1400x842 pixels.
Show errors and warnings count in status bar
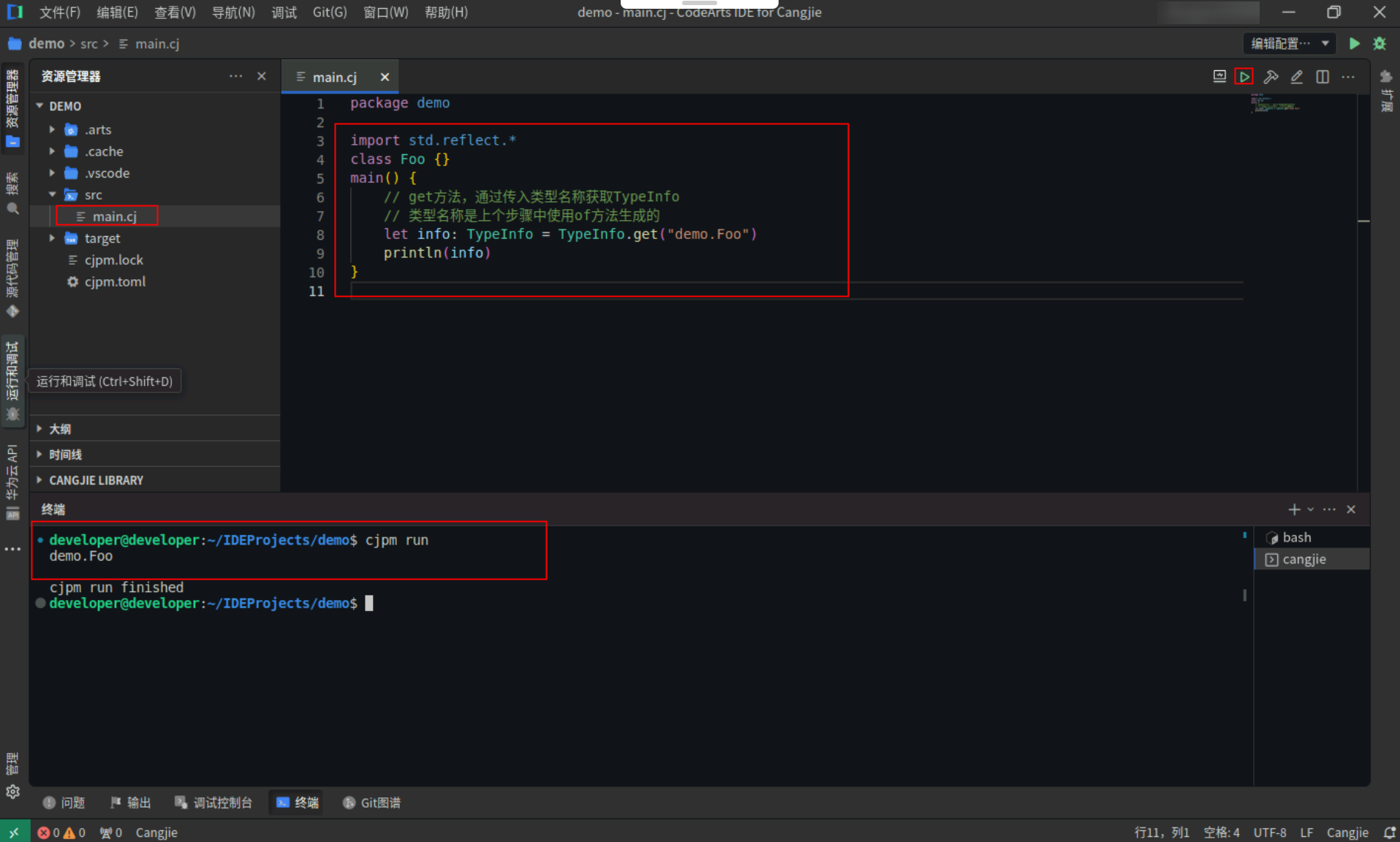61,832
